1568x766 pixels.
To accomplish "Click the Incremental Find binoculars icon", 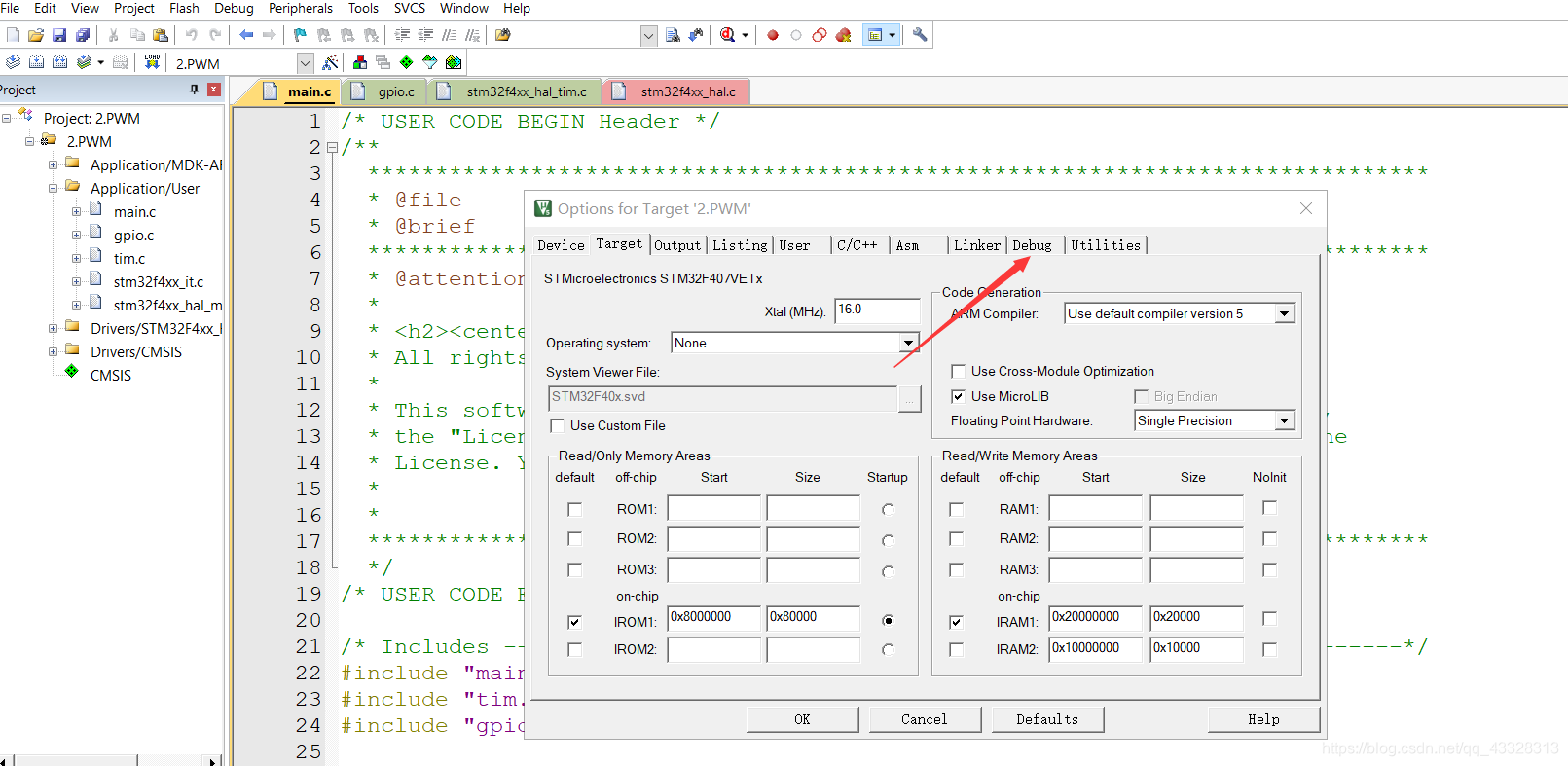I will click(696, 35).
